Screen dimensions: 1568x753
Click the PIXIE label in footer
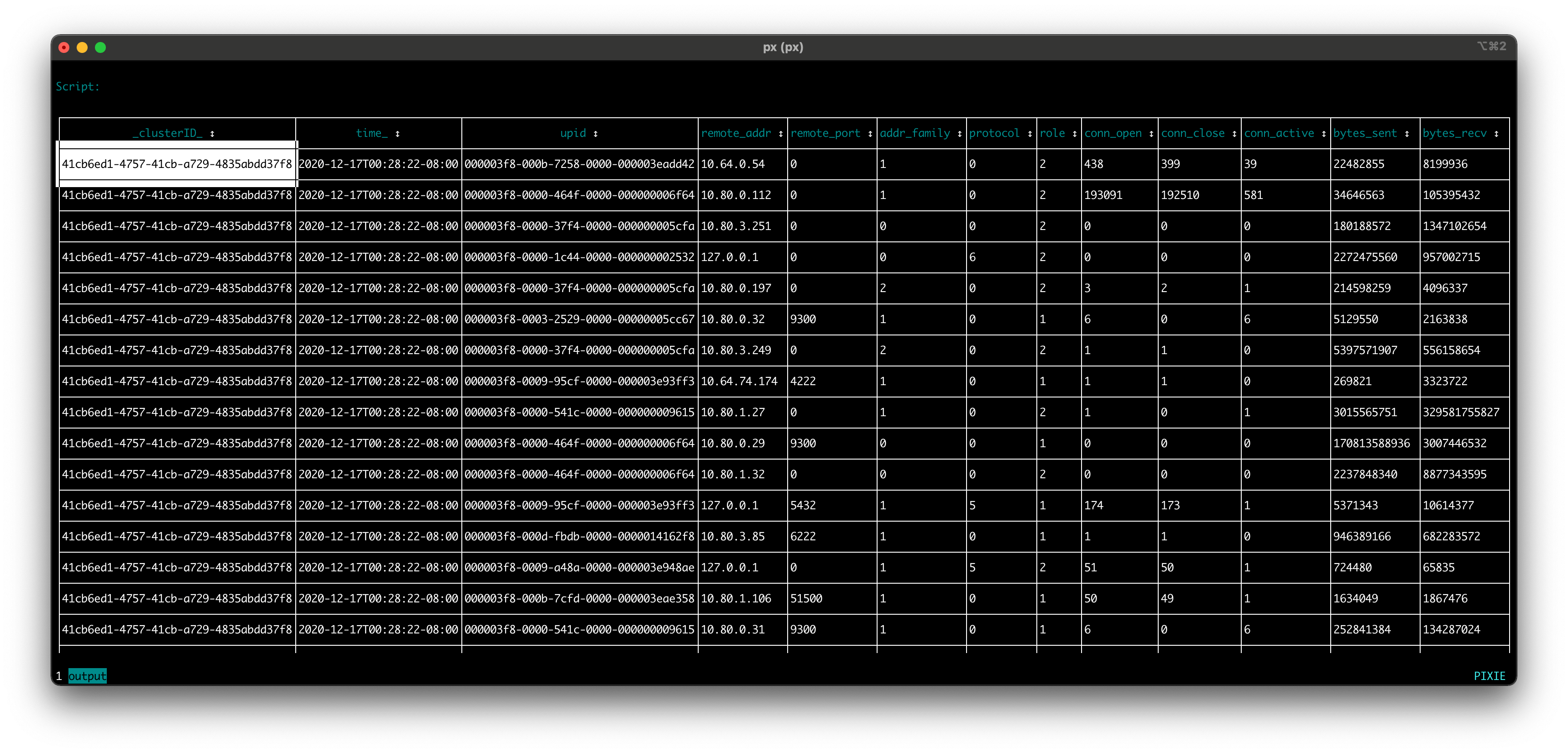tap(1489, 676)
